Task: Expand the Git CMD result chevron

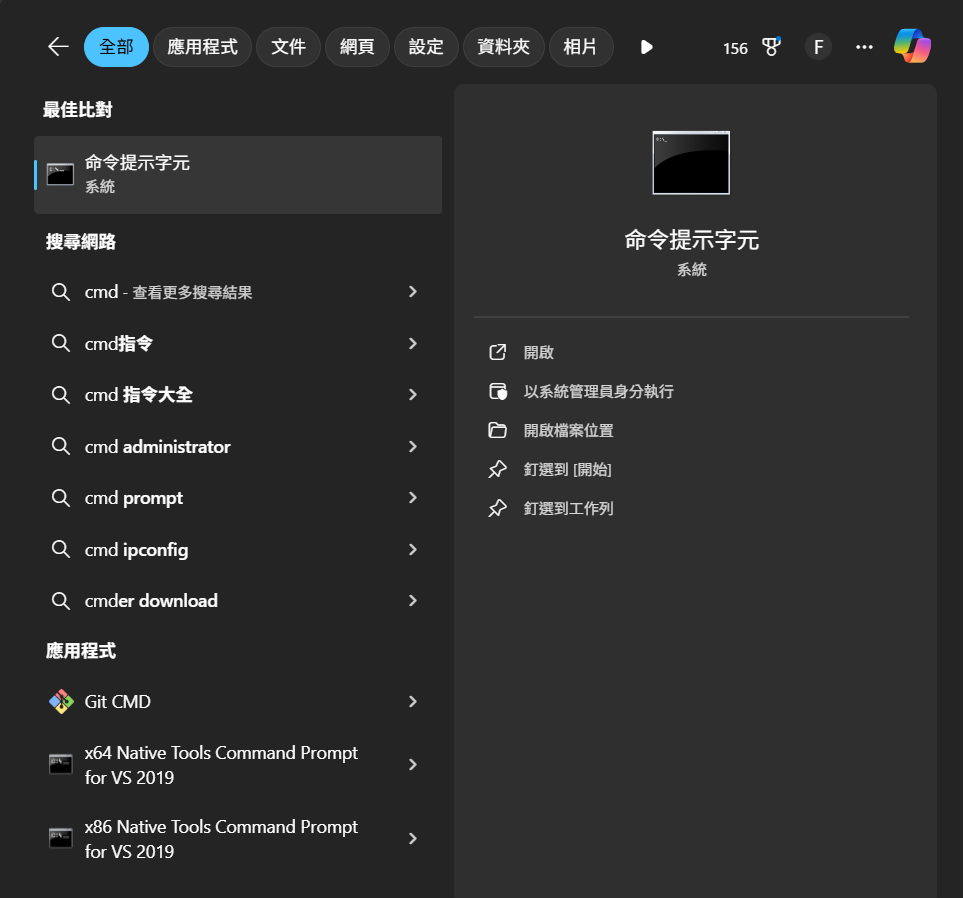Action: tap(413, 702)
